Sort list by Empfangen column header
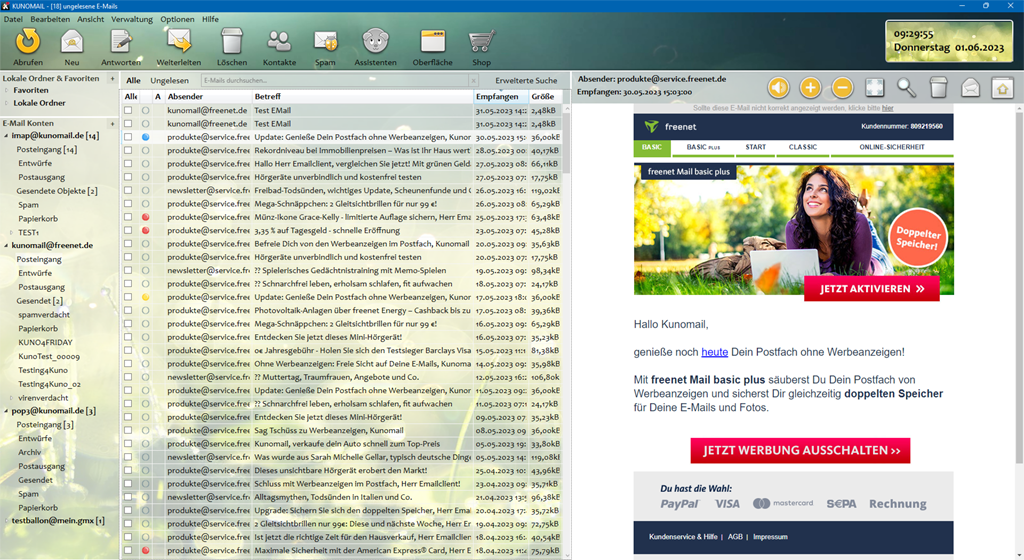 [x=501, y=96]
